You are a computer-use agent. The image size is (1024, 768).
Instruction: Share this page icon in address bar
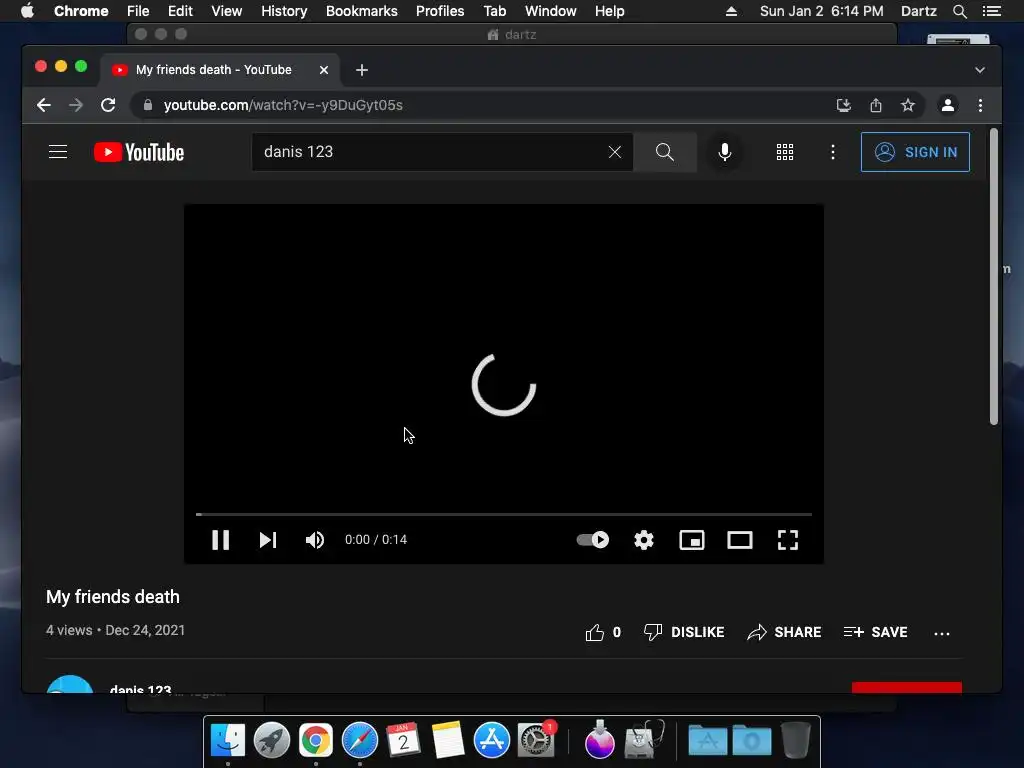pos(876,105)
